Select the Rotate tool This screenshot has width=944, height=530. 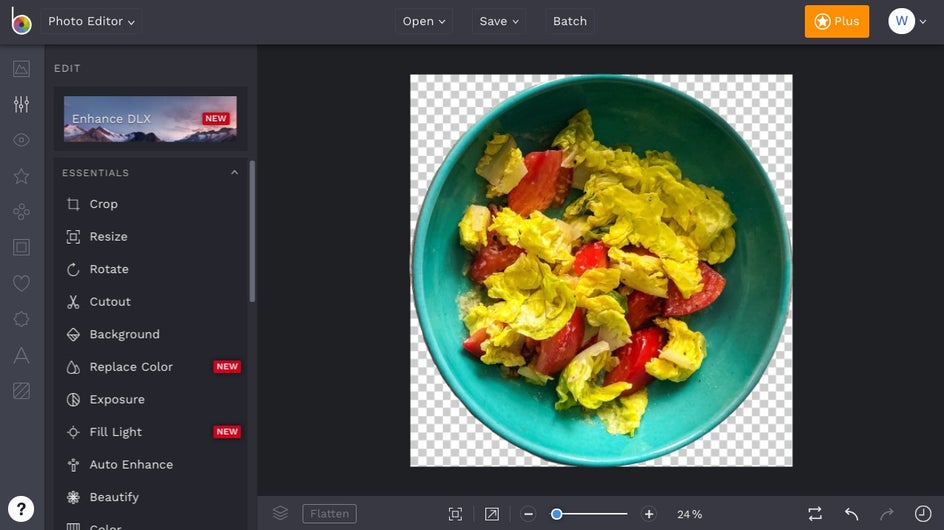tap(151, 269)
